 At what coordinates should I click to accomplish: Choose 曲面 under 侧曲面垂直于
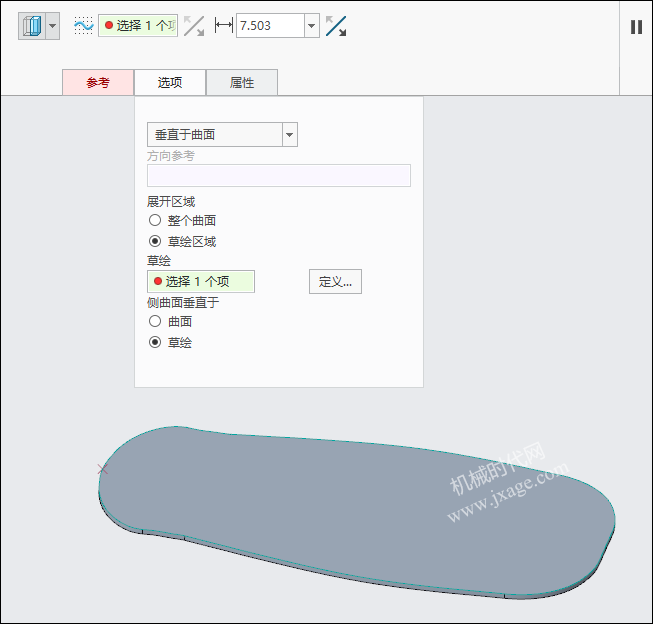pyautogui.click(x=155, y=321)
